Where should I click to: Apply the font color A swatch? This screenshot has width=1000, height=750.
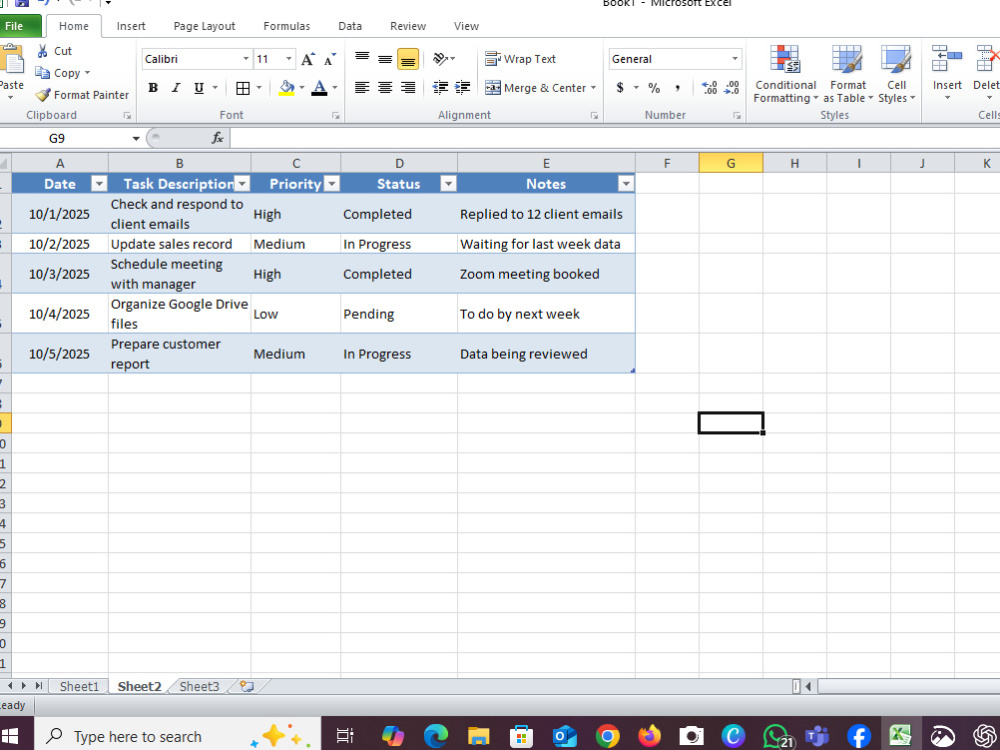click(320, 88)
